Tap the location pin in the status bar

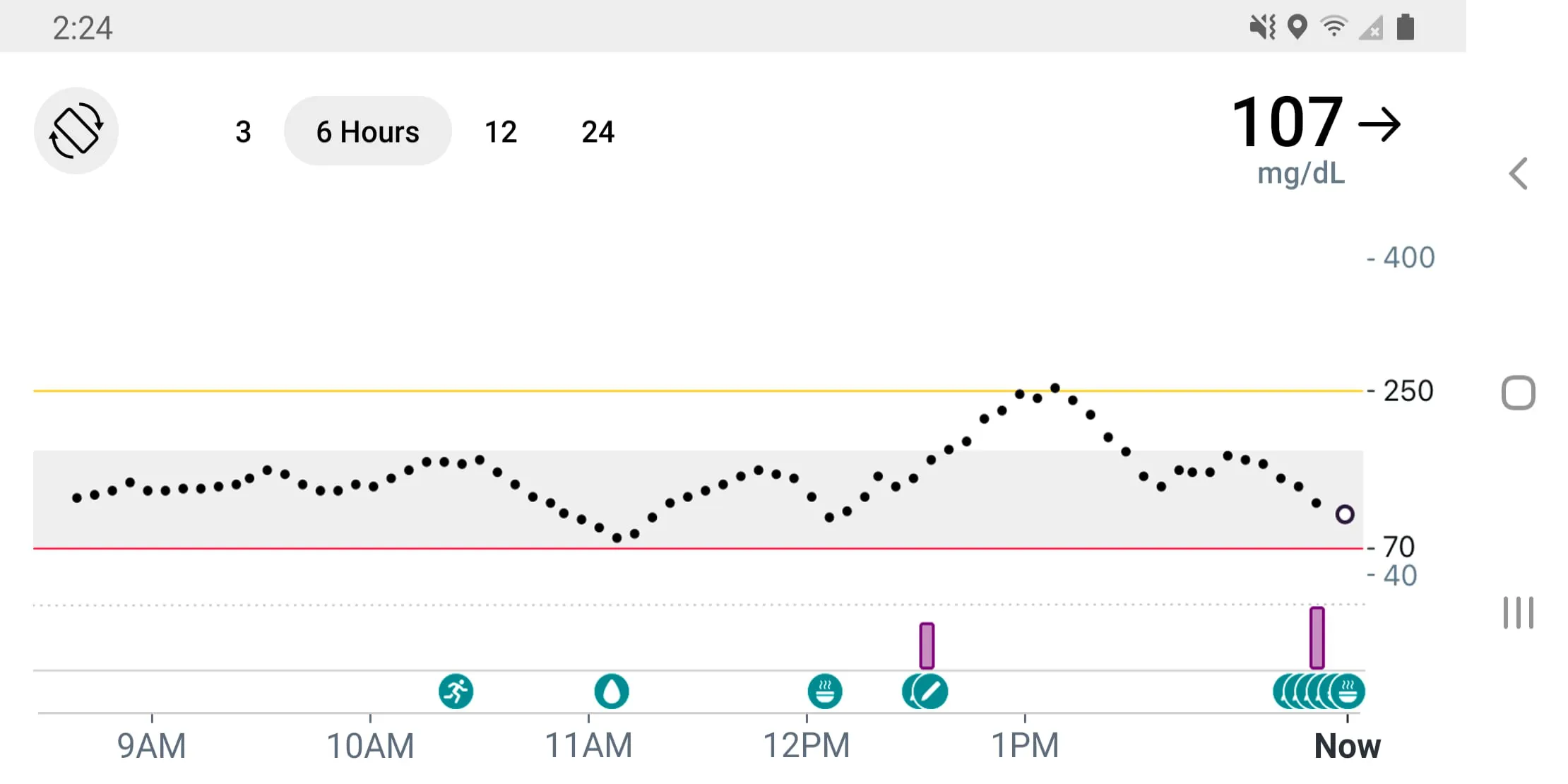(1298, 26)
